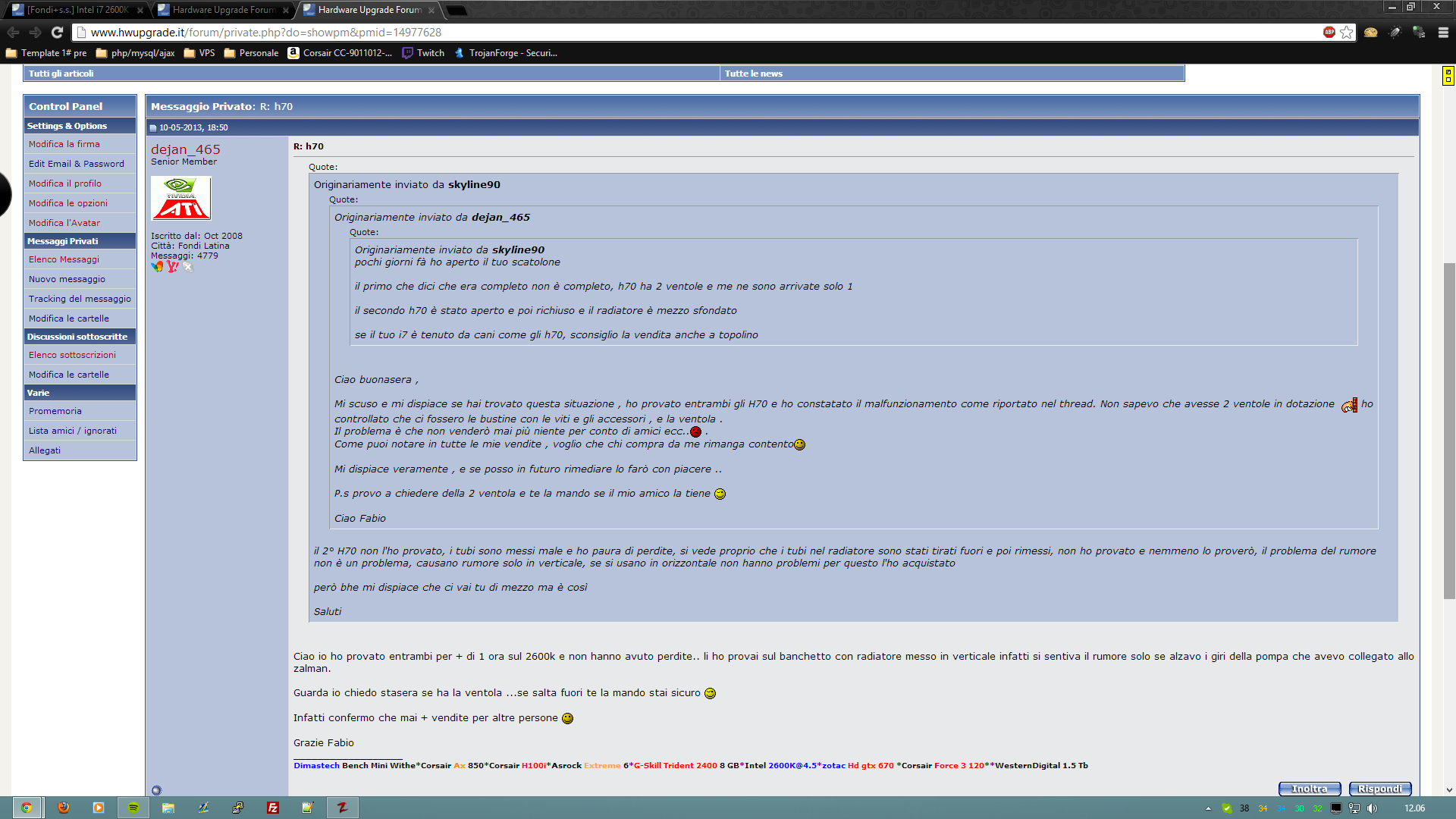
Task: Open Modifica la firma link
Action: click(x=64, y=144)
